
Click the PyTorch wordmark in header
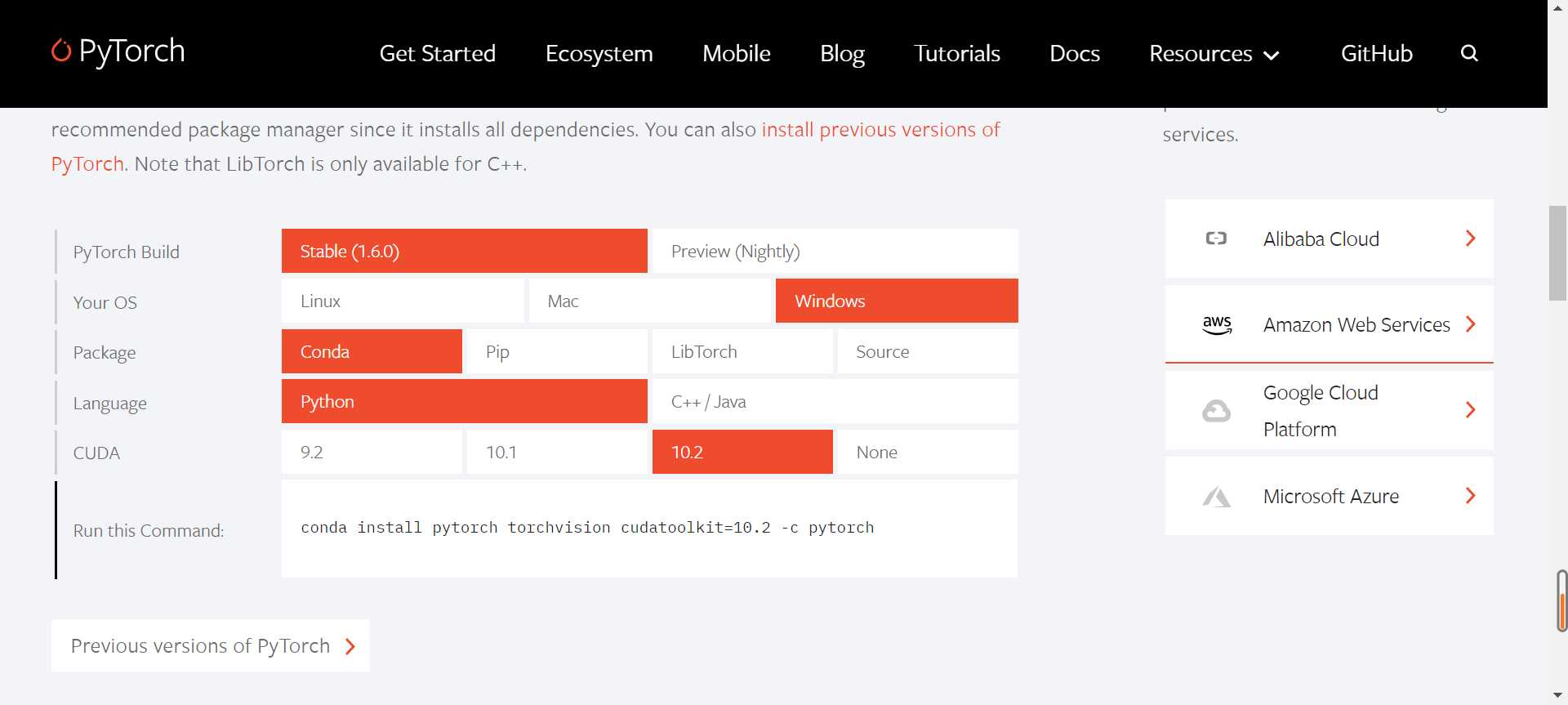(131, 51)
